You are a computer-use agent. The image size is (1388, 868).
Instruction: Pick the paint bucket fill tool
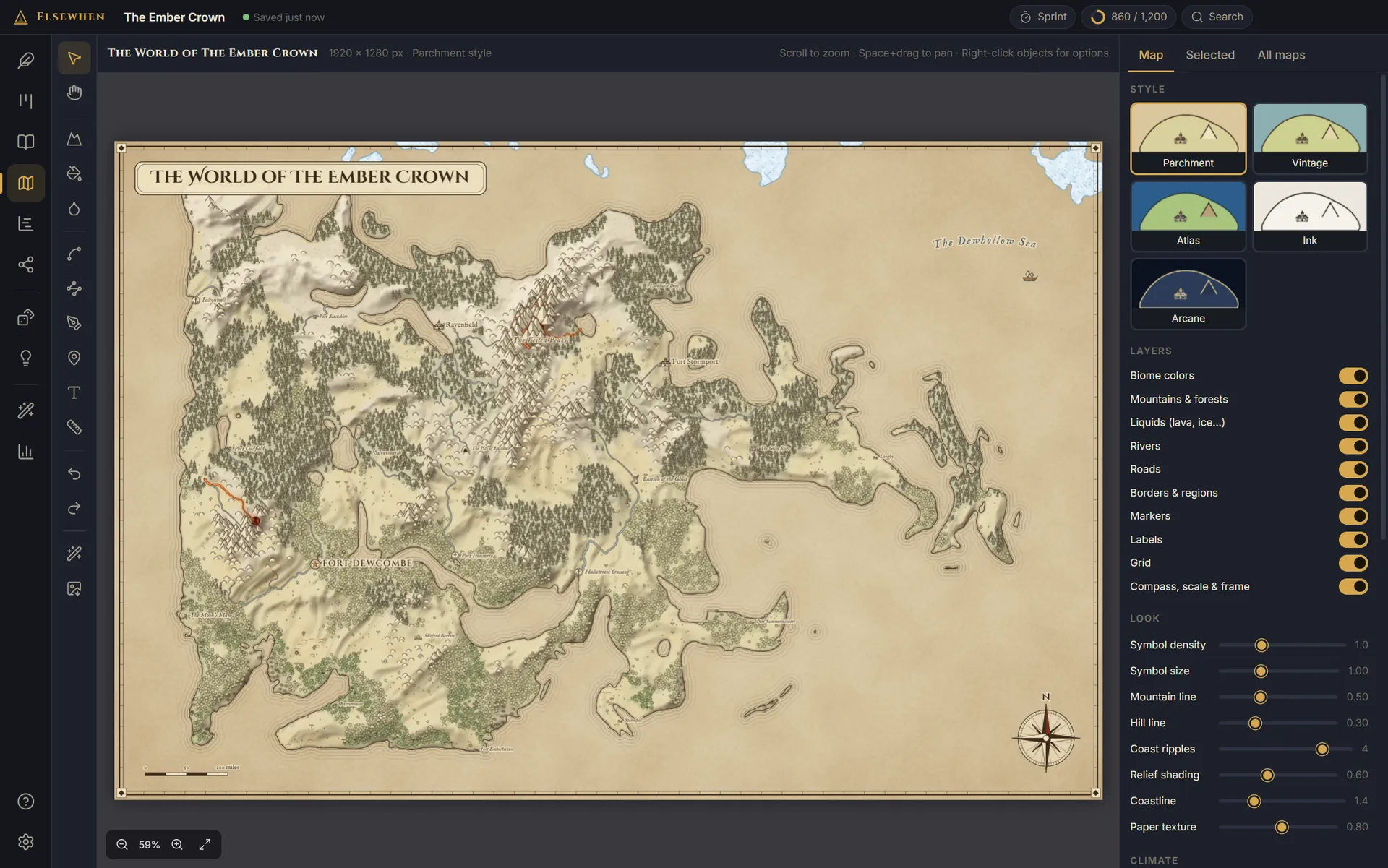(74, 173)
